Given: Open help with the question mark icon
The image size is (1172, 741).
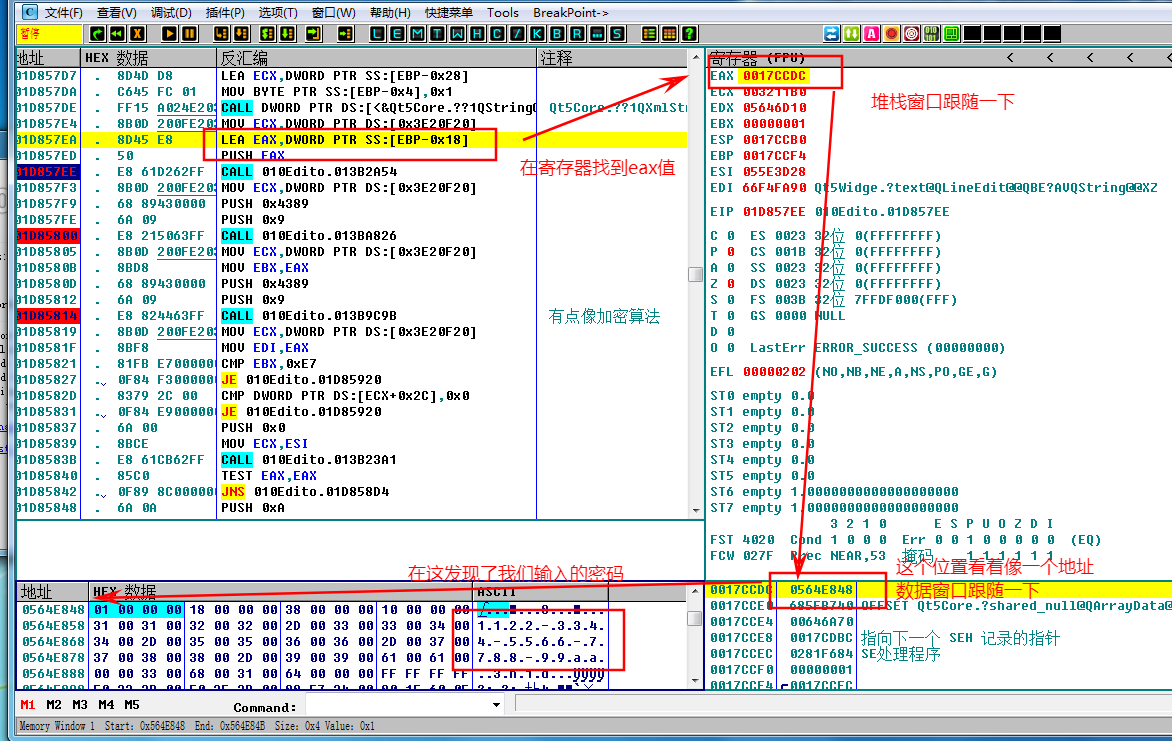Looking at the screenshot, I should point(690,34).
